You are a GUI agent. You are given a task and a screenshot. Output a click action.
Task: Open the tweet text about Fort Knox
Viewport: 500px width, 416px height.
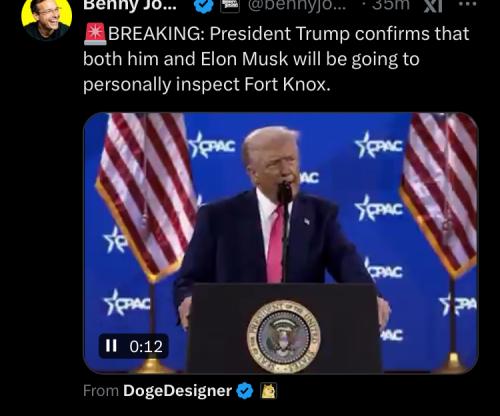click(x=276, y=59)
